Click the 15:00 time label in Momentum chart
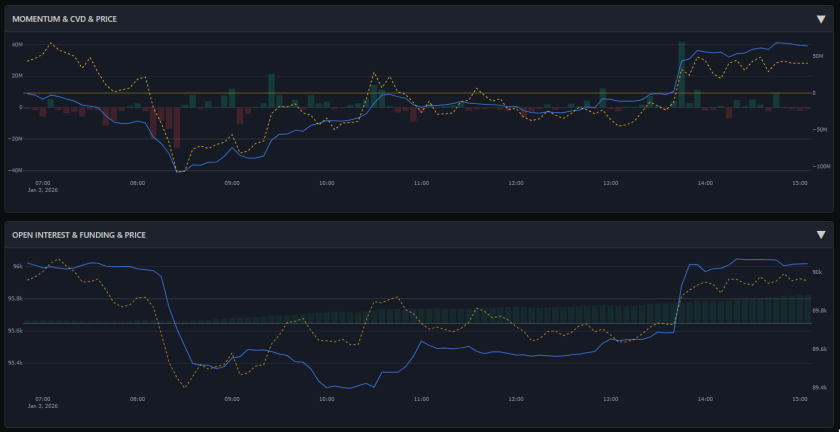Screen dimensions: 840x432 [x=799, y=183]
